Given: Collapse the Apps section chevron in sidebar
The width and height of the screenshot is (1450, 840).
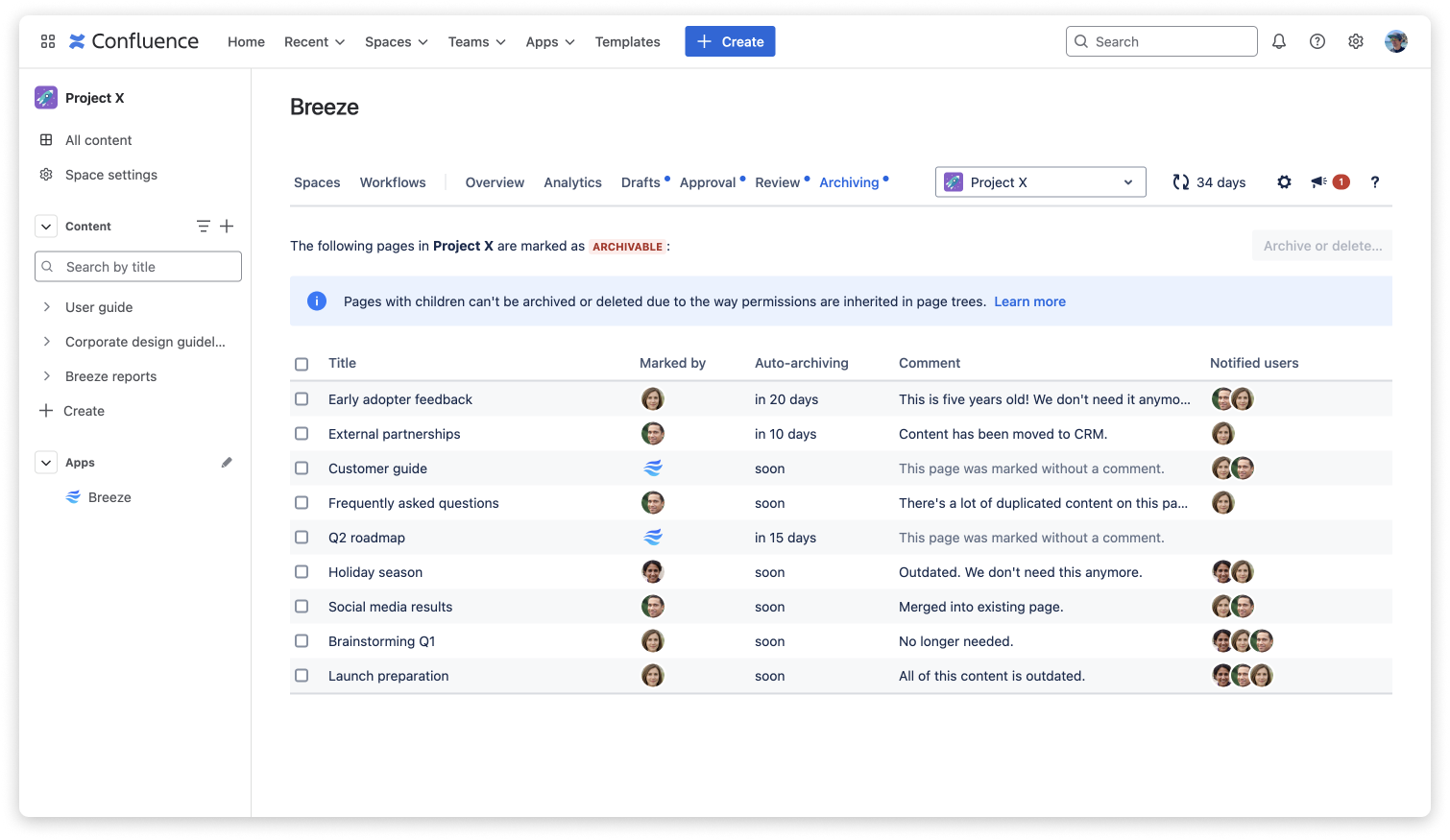Looking at the screenshot, I should click(x=46, y=463).
